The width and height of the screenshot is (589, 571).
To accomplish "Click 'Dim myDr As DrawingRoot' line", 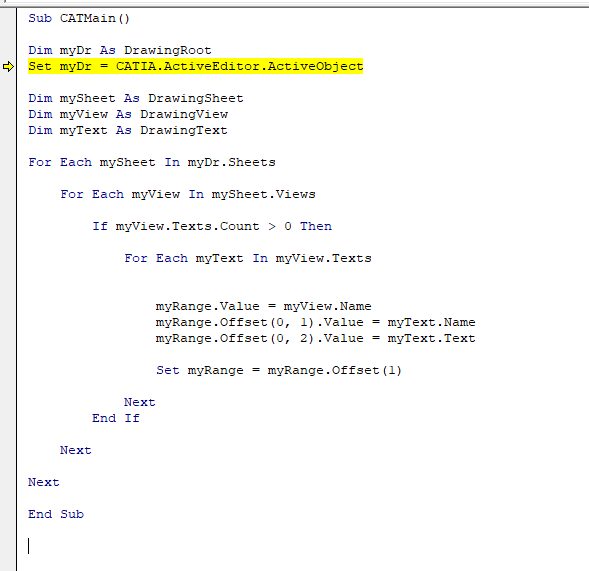I will [119, 50].
